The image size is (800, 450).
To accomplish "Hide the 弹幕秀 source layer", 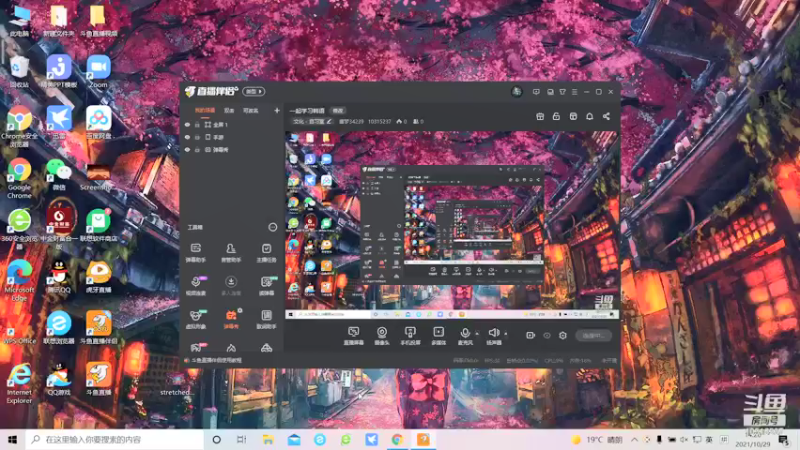I will [187, 150].
